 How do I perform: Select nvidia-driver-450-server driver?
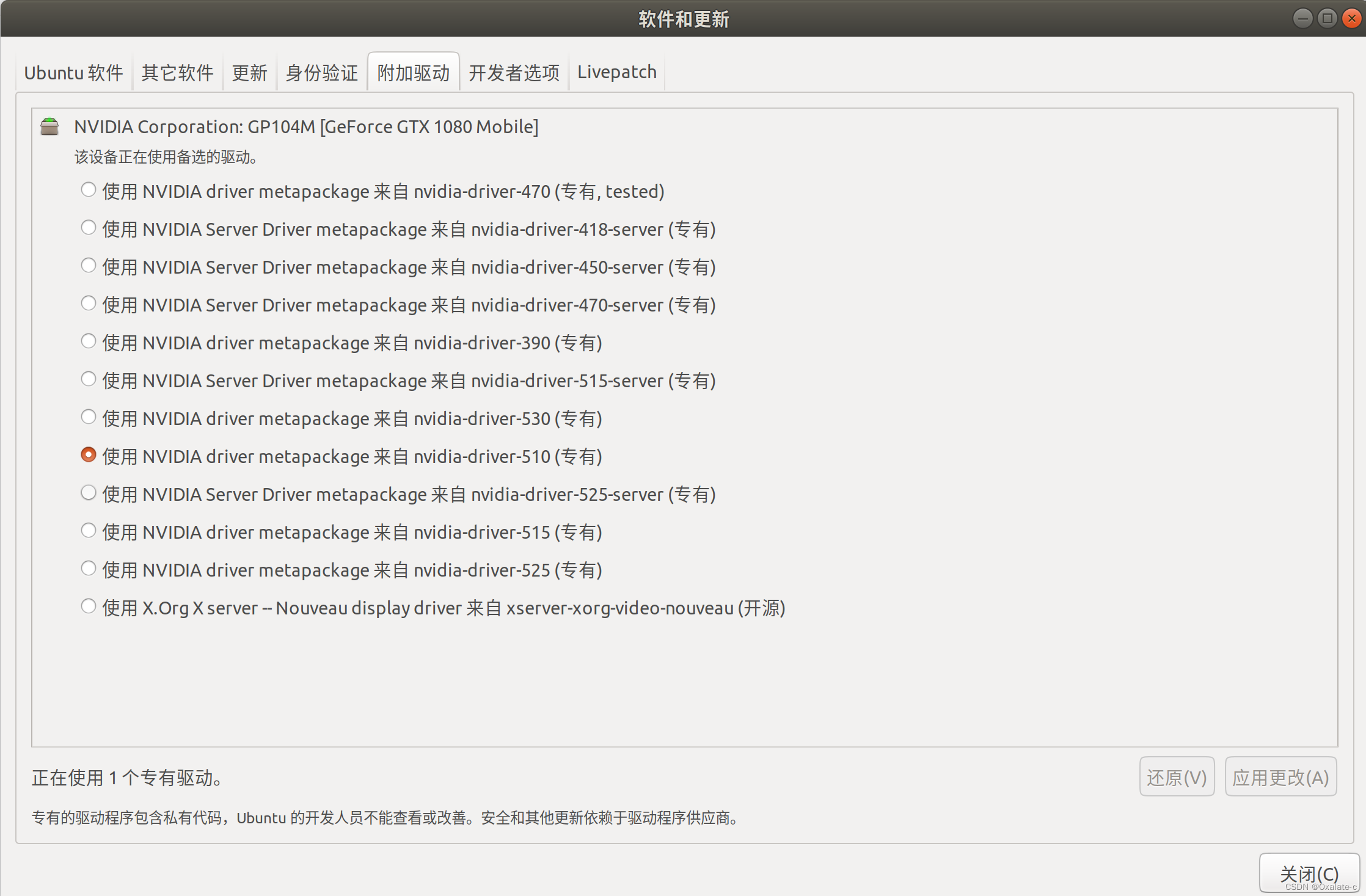pos(89,265)
